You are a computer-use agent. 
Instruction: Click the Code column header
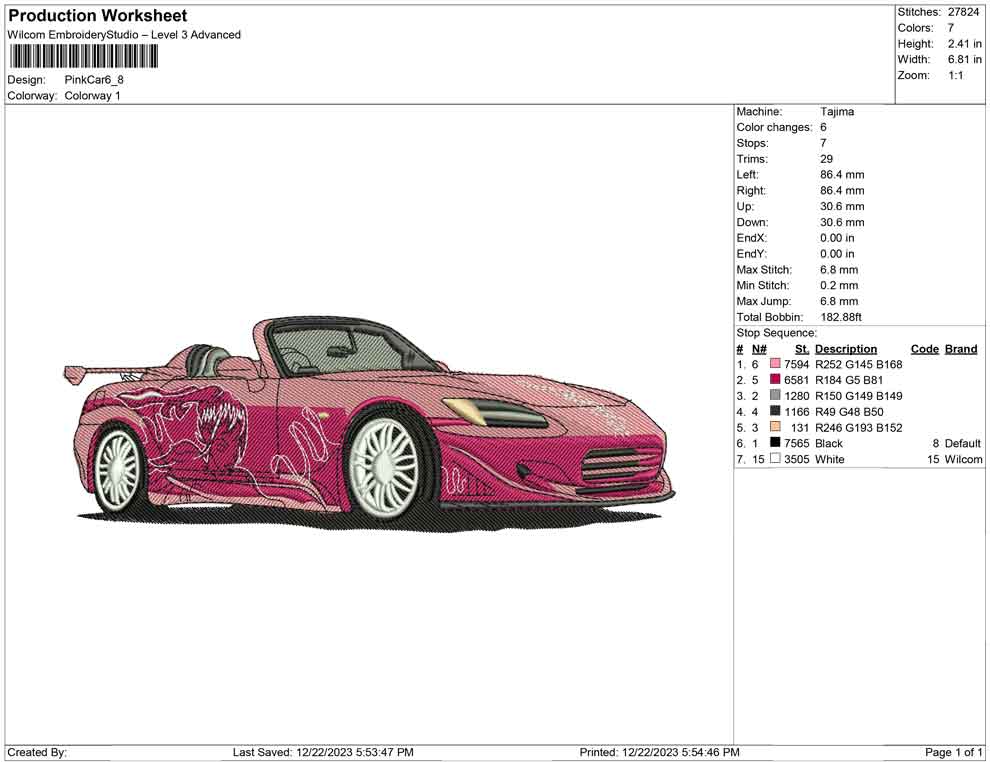tap(924, 348)
